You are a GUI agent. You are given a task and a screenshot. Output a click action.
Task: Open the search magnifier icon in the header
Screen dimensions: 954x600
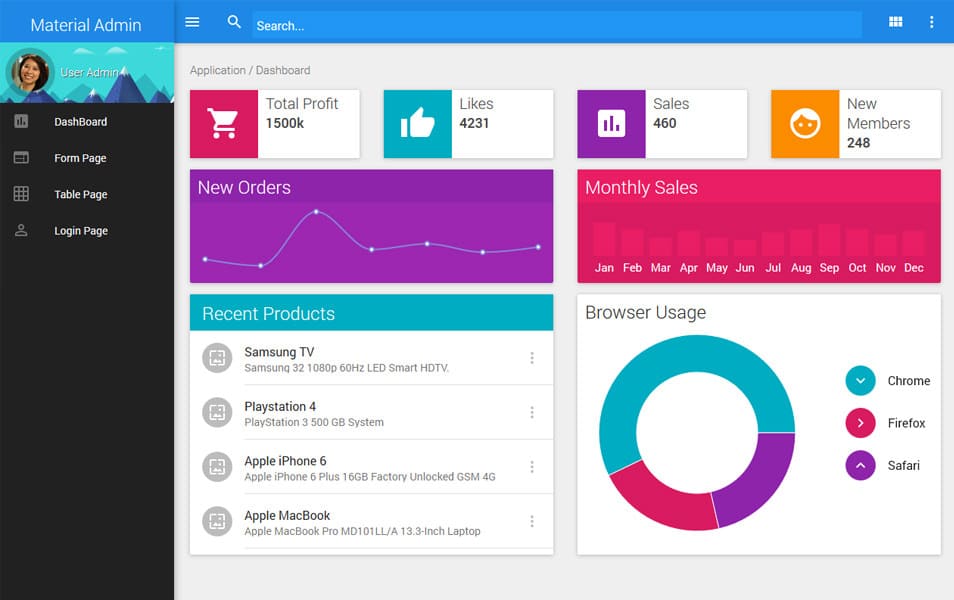[234, 20]
